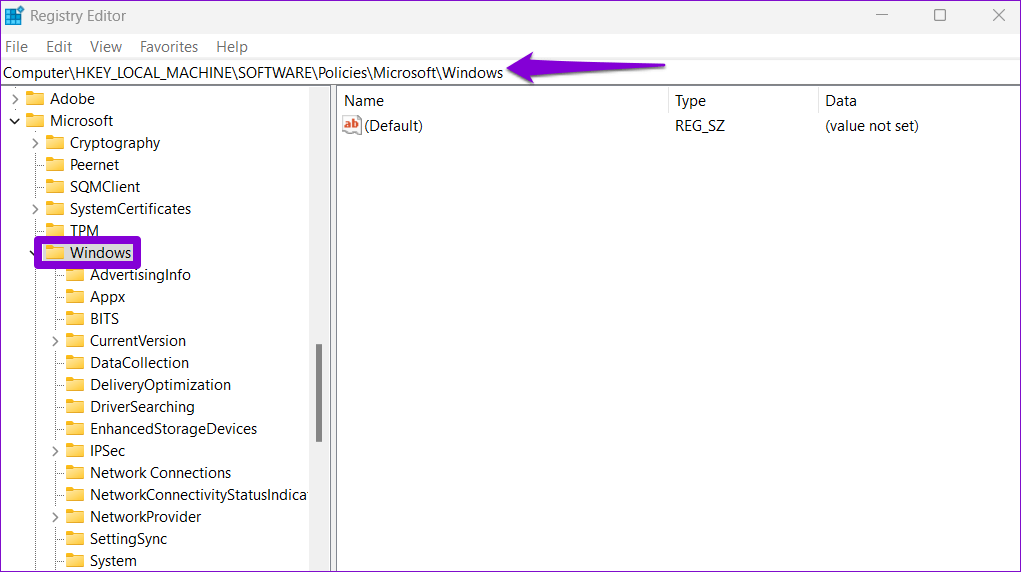
Task: Click the IPSec folder icon
Action: click(75, 451)
